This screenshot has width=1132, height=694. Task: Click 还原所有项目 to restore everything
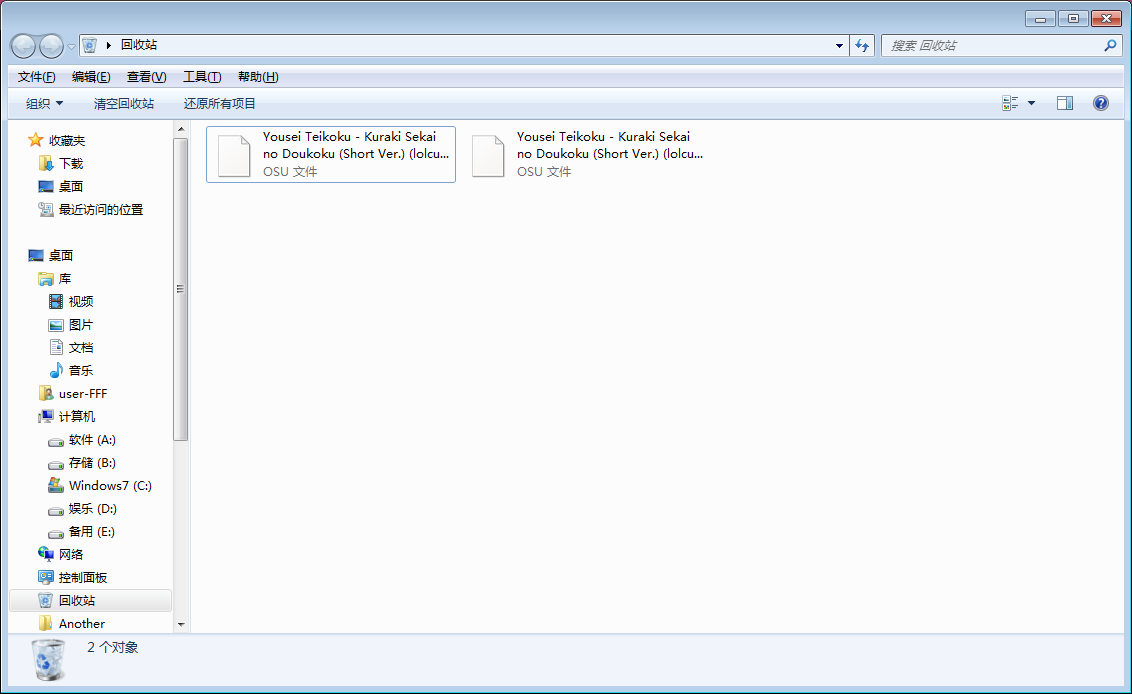(x=219, y=103)
